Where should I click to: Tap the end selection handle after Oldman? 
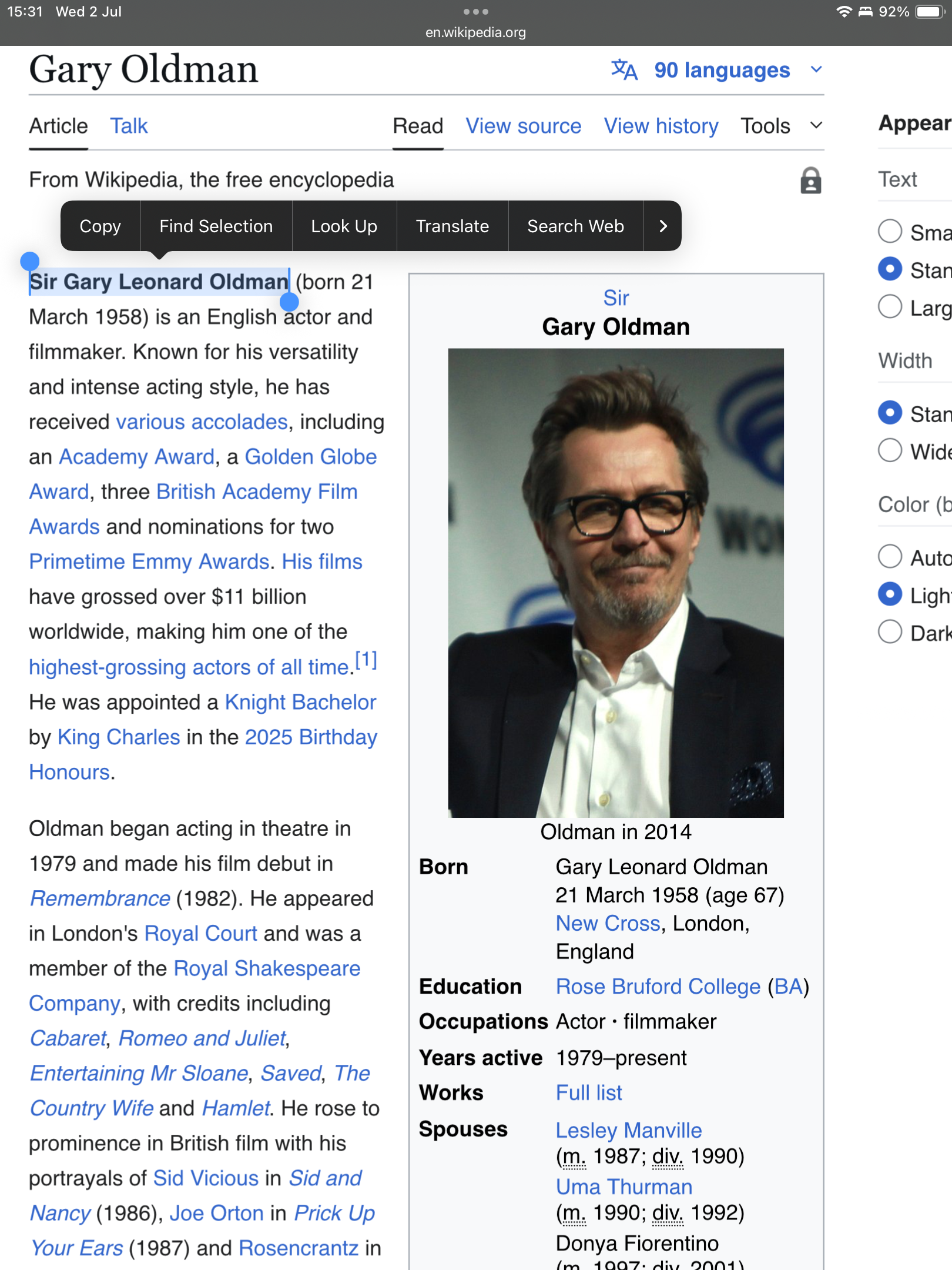pyautogui.click(x=289, y=302)
